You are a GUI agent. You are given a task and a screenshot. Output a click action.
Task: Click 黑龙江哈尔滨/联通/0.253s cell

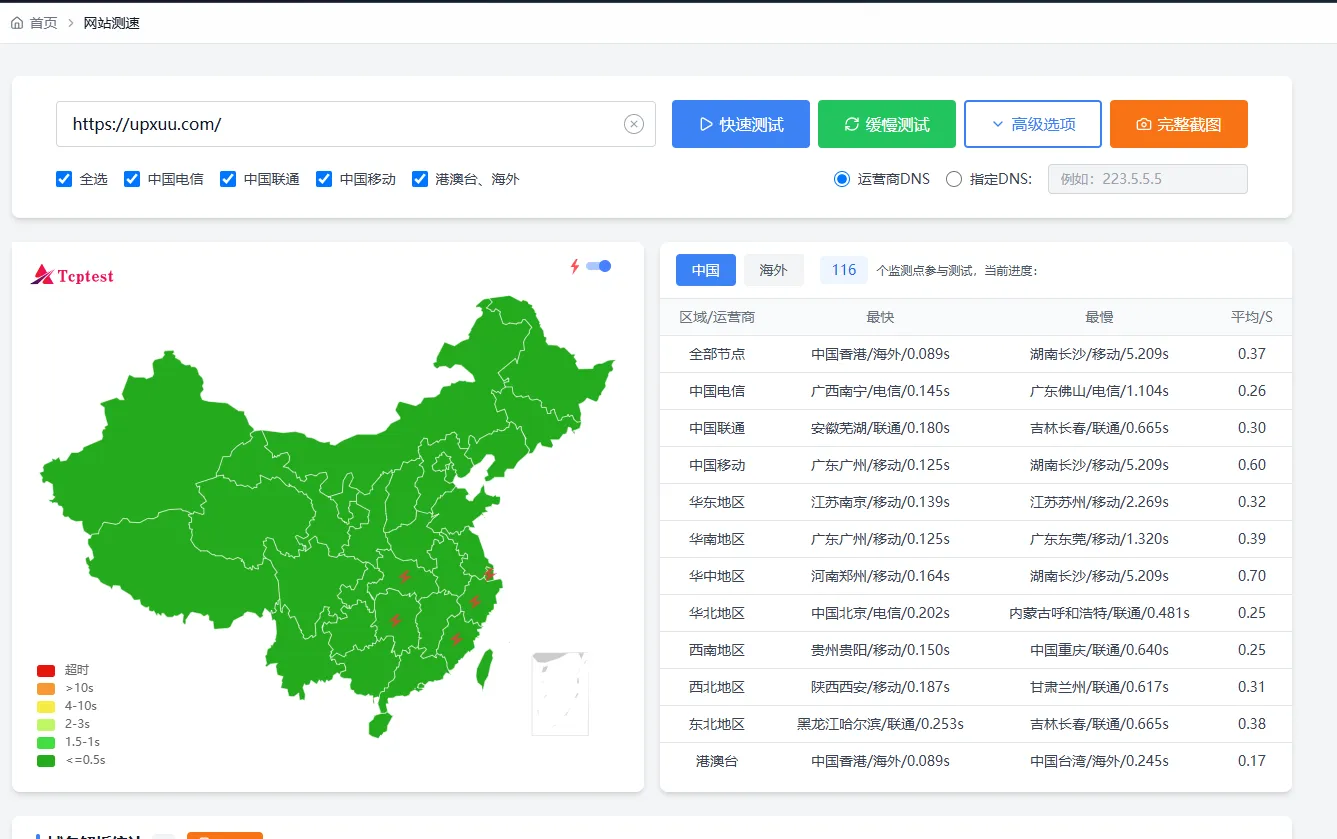pyautogui.click(x=880, y=724)
